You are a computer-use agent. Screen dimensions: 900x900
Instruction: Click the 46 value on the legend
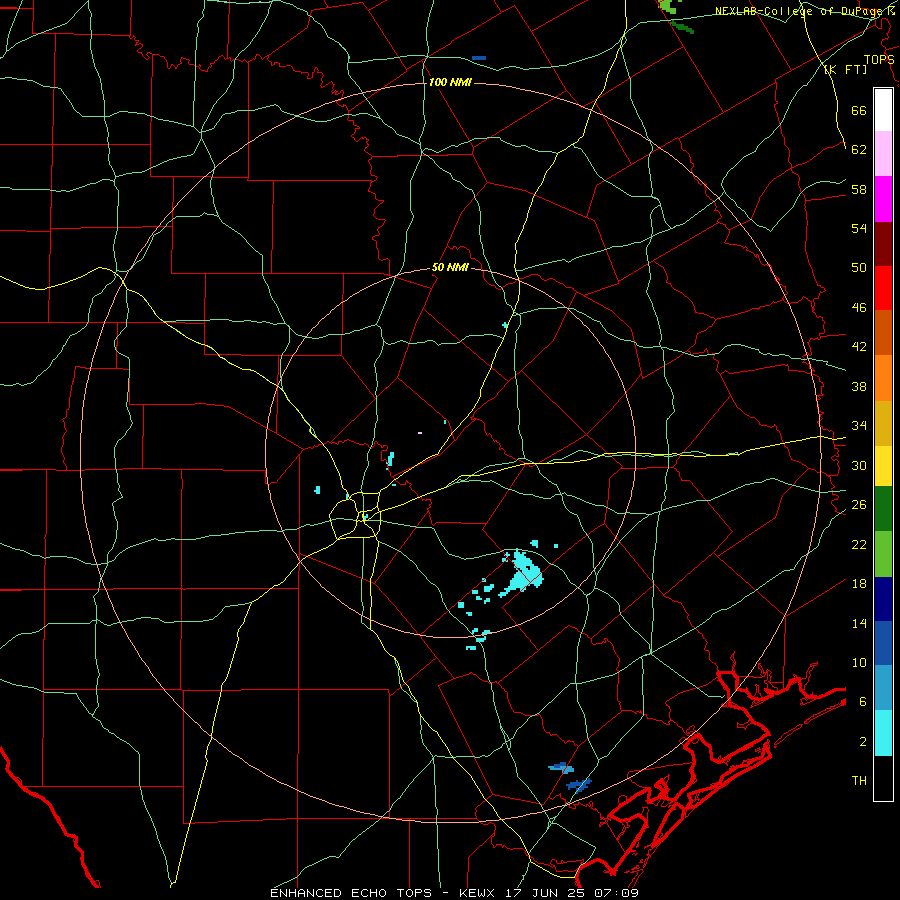tap(859, 308)
